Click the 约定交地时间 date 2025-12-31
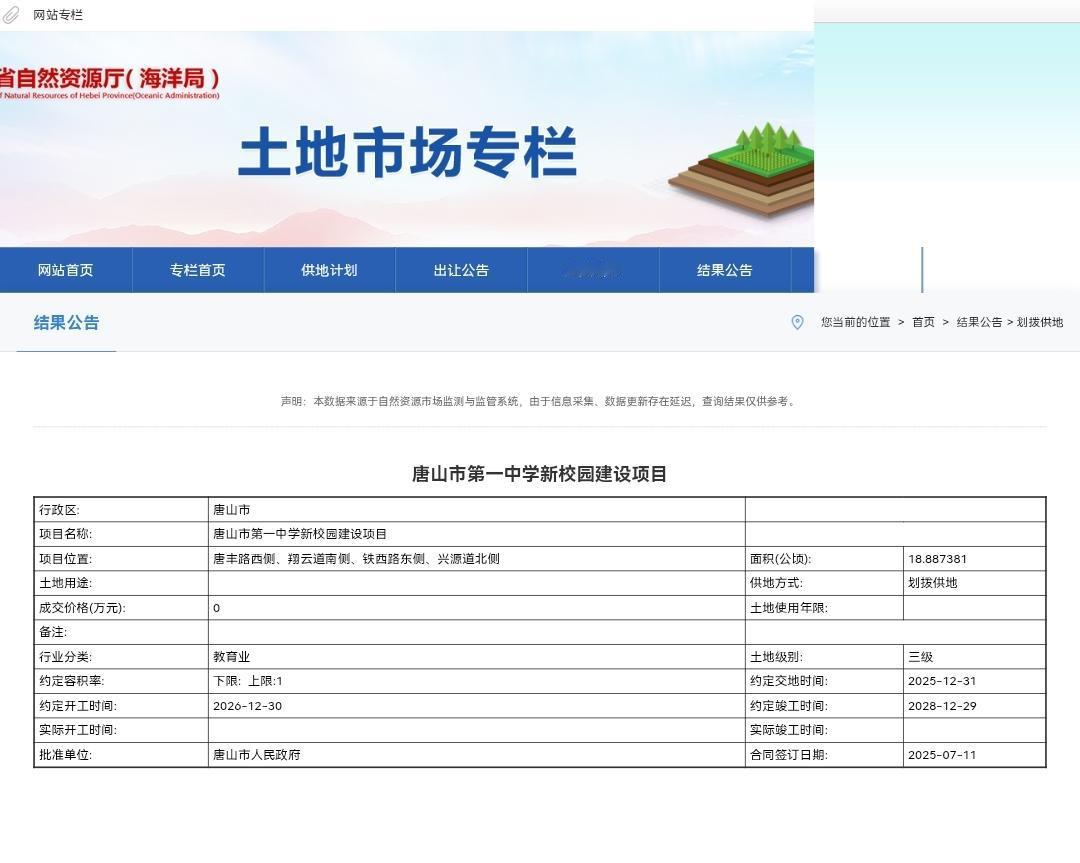This screenshot has height=863, width=1080. [x=942, y=680]
